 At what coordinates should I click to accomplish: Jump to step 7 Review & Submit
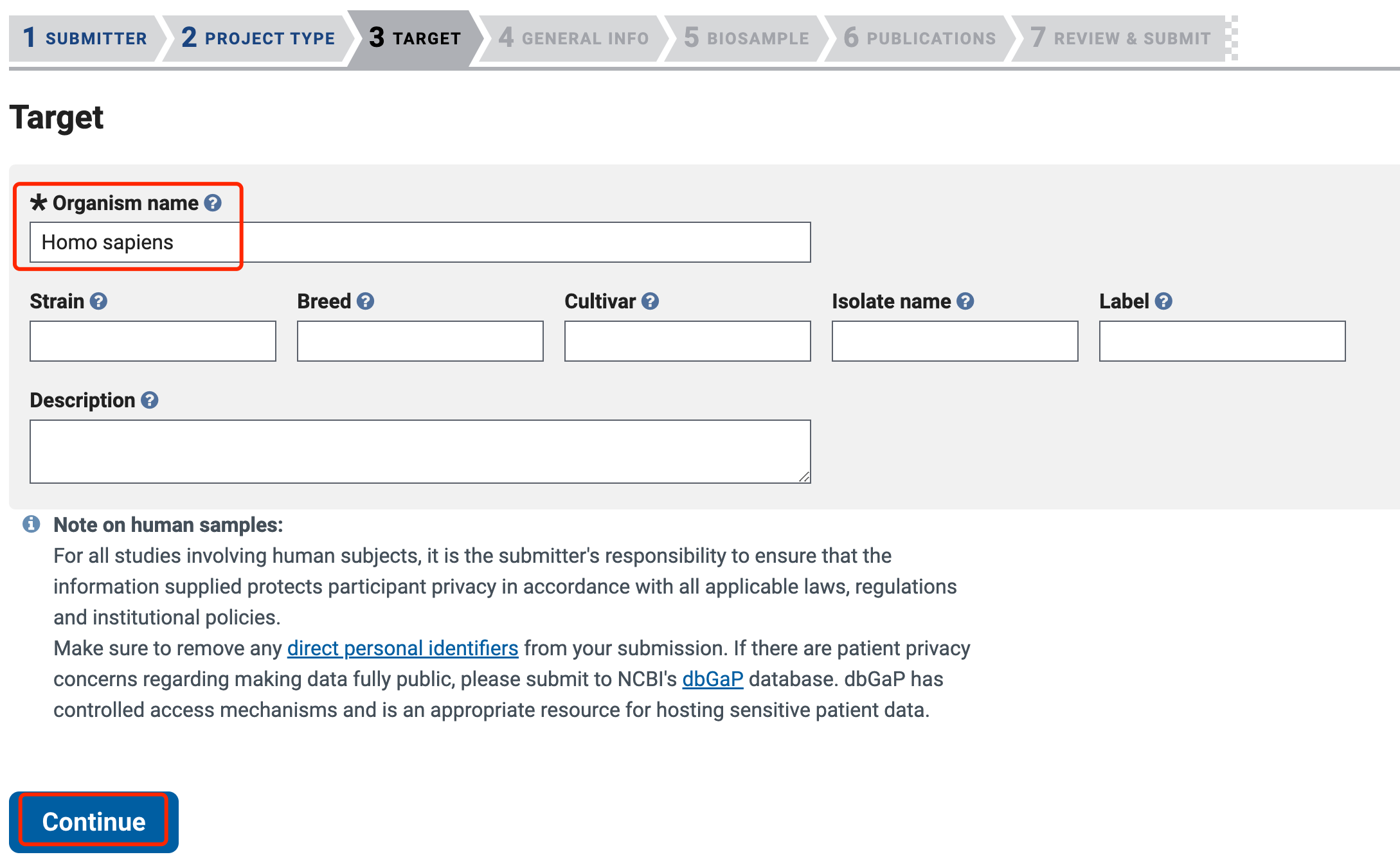(1120, 38)
